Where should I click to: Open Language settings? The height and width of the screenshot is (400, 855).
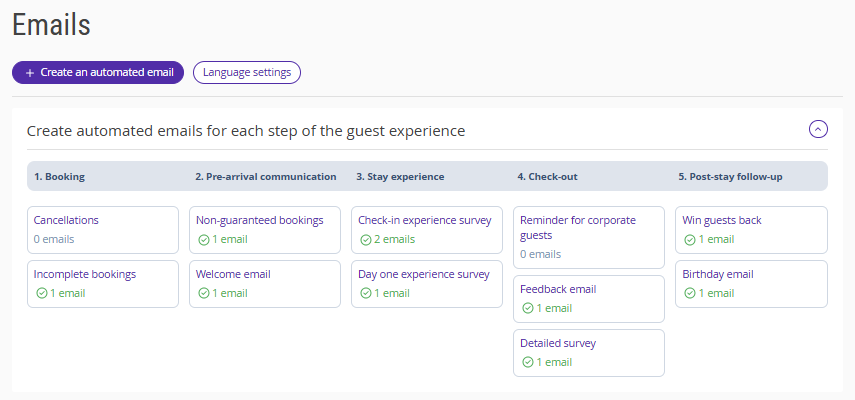[247, 73]
